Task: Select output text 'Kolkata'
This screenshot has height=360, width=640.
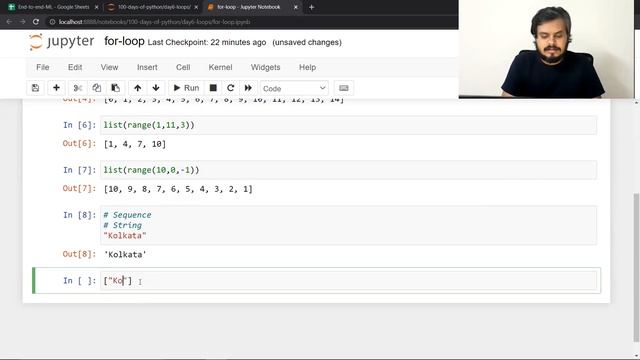Action: tap(125, 255)
